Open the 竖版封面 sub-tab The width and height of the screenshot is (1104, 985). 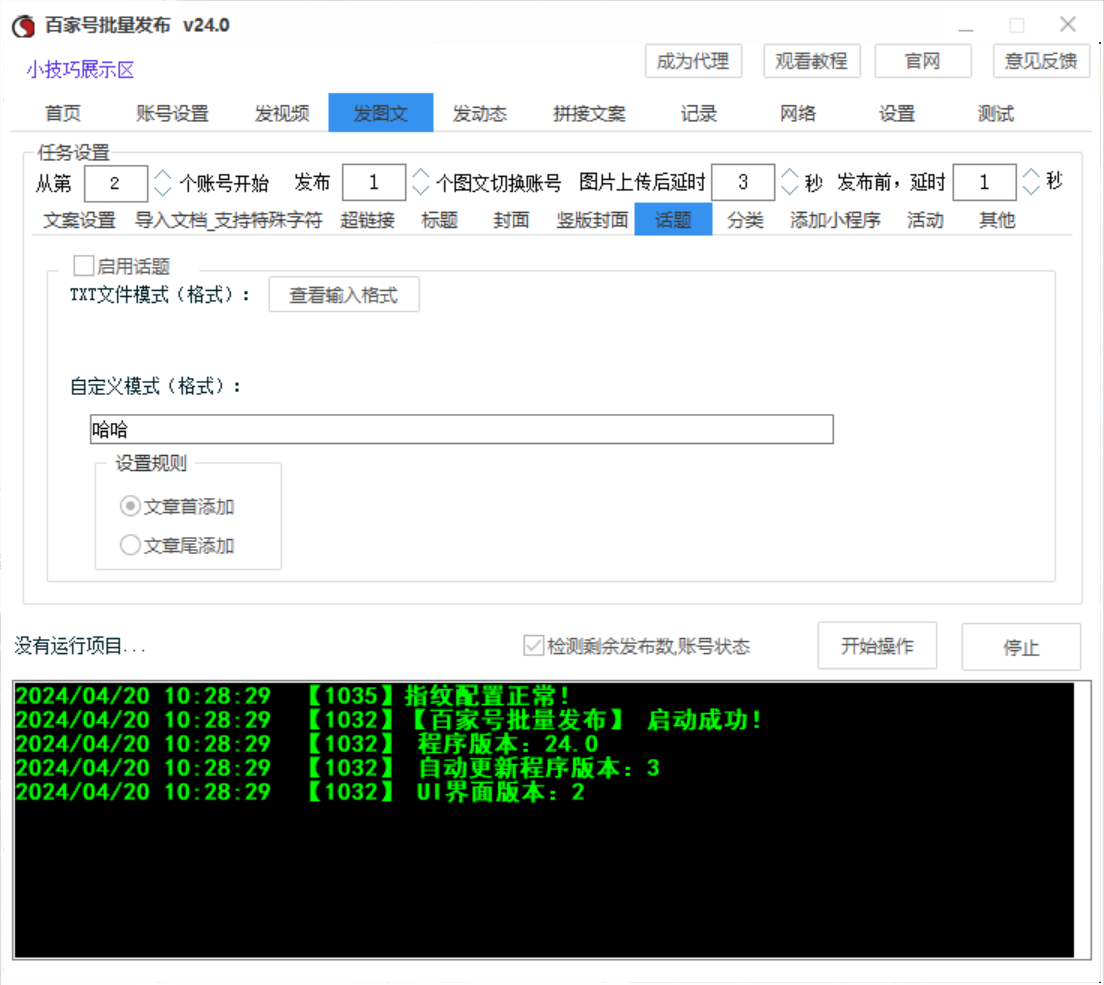pyautogui.click(x=592, y=220)
